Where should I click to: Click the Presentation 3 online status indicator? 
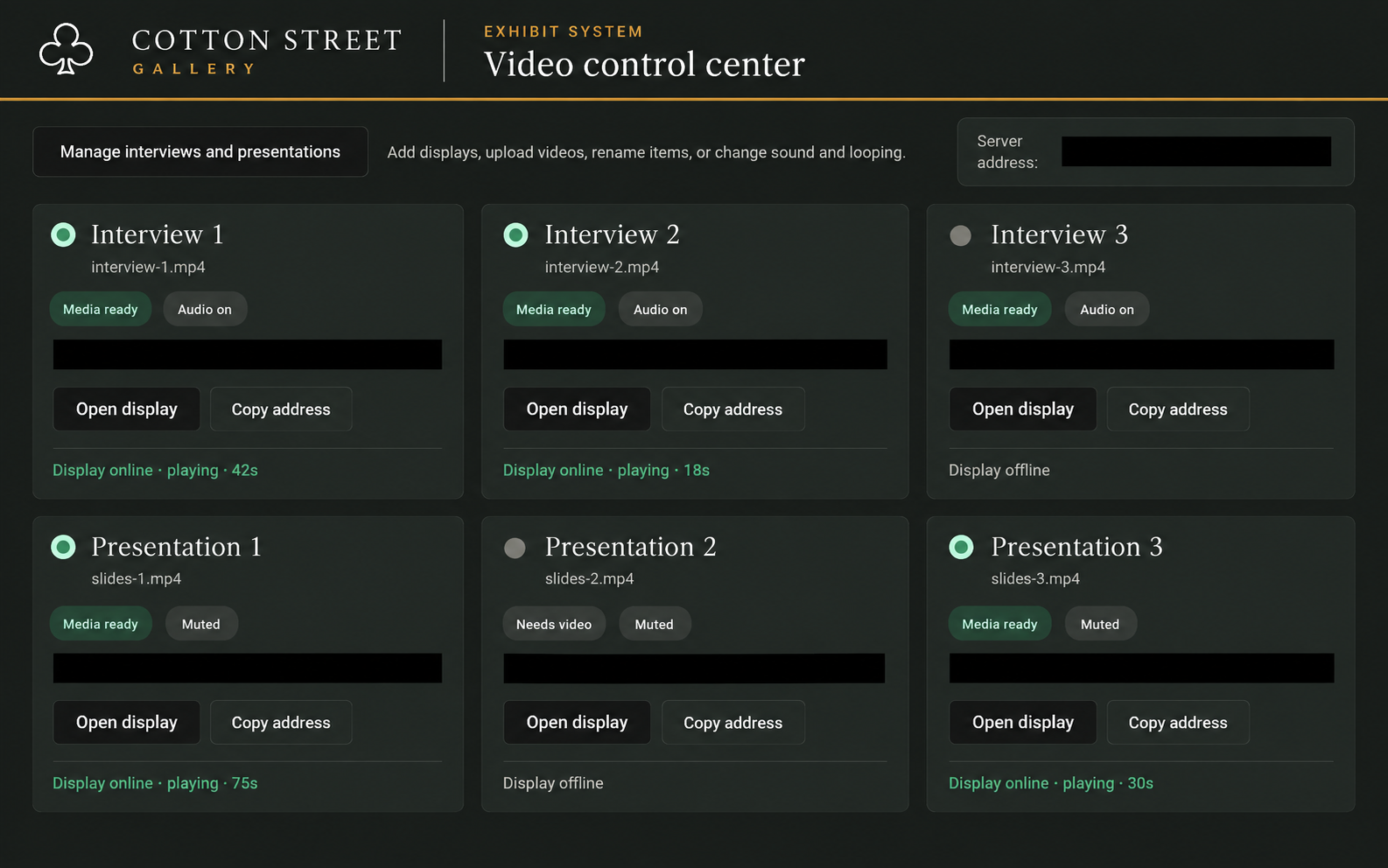point(961,547)
